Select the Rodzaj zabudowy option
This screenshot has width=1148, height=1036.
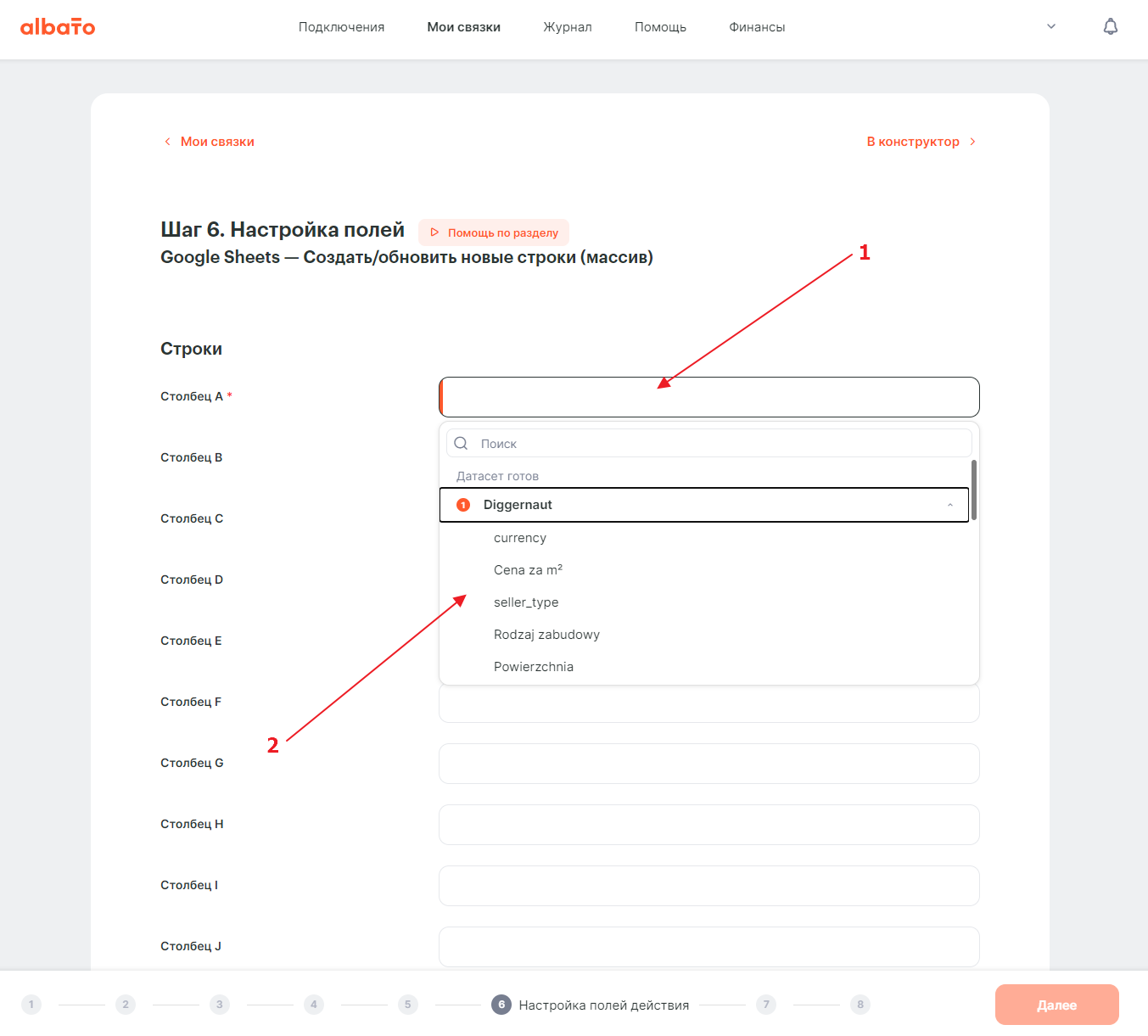[x=546, y=635]
